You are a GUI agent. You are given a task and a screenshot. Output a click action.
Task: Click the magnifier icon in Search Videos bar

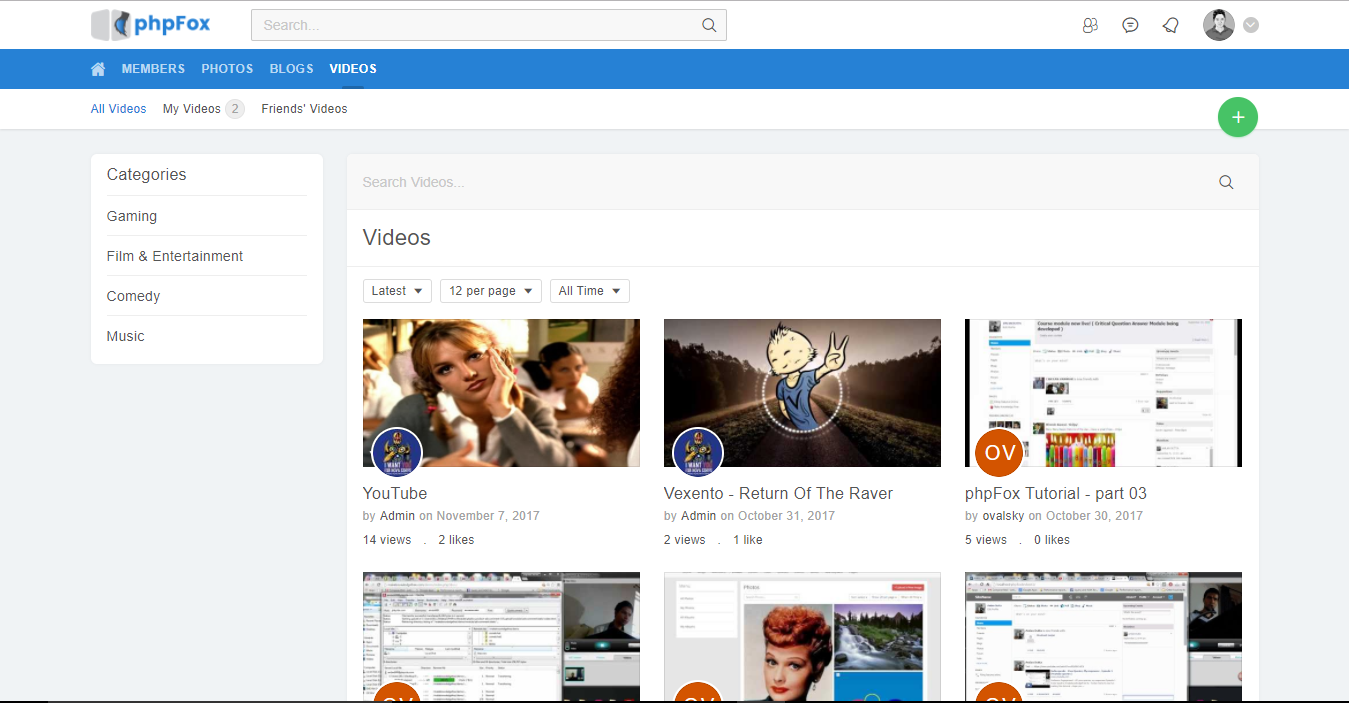point(1226,182)
